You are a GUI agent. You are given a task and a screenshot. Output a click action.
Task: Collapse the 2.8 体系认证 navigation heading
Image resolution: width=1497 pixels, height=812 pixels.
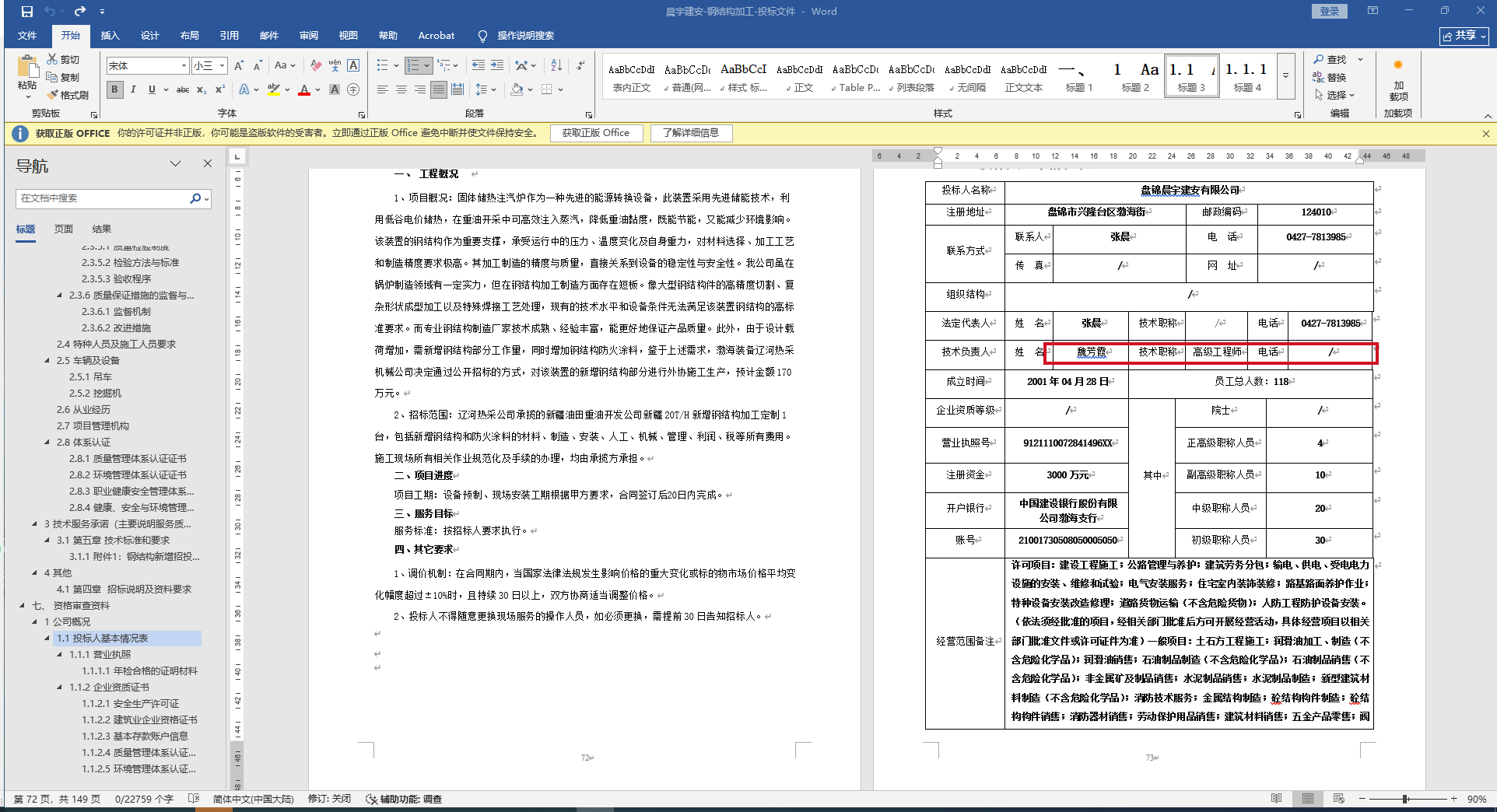pos(47,442)
